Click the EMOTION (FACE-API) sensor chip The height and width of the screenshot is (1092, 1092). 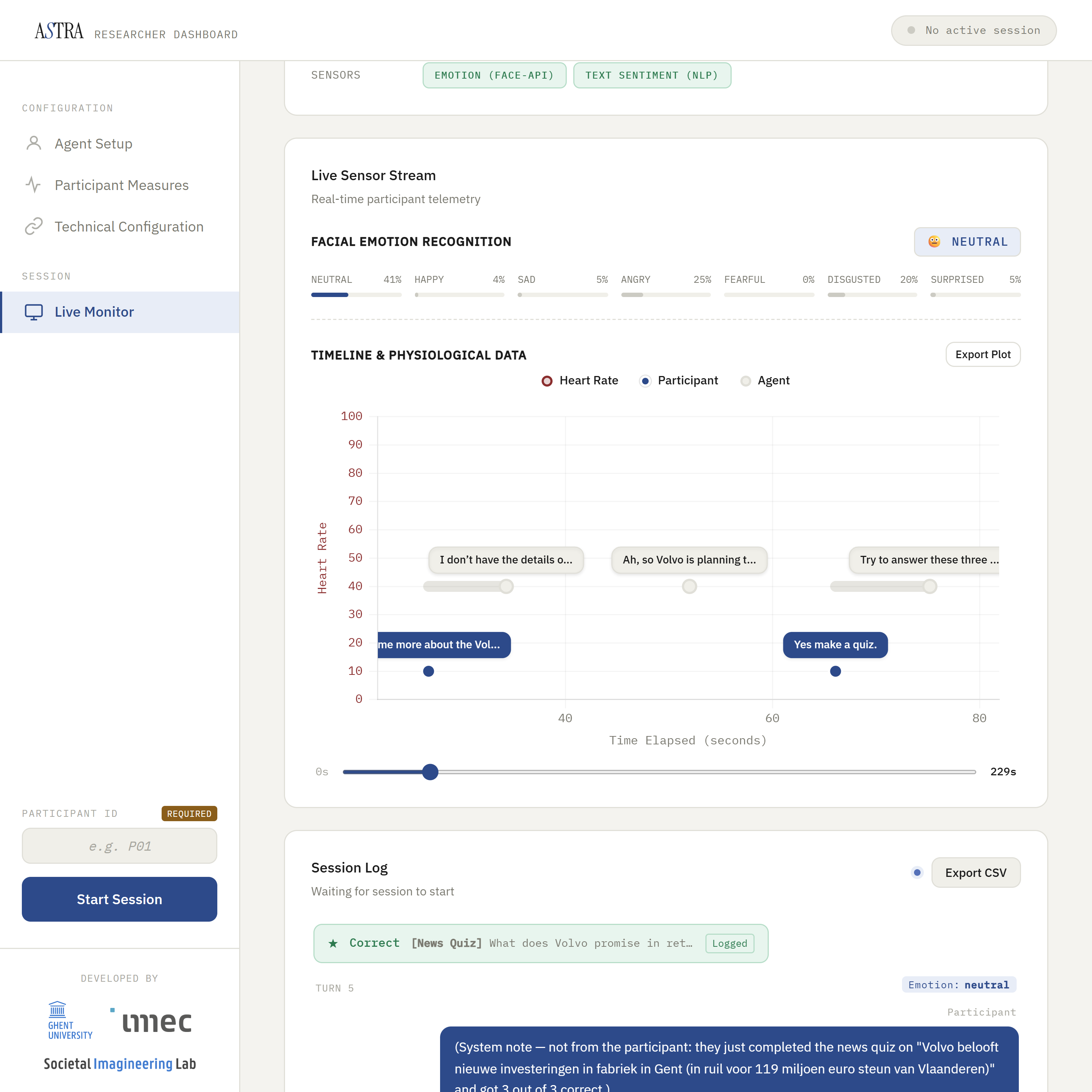(494, 75)
